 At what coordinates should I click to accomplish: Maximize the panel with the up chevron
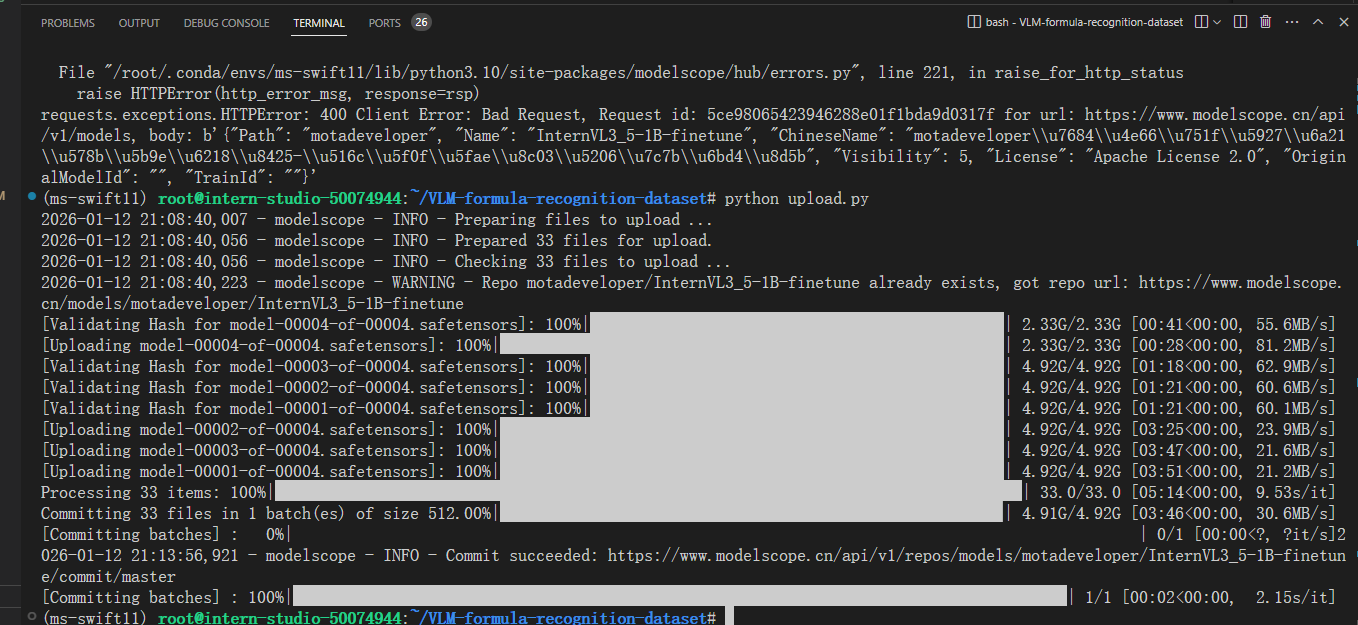click(x=1317, y=22)
